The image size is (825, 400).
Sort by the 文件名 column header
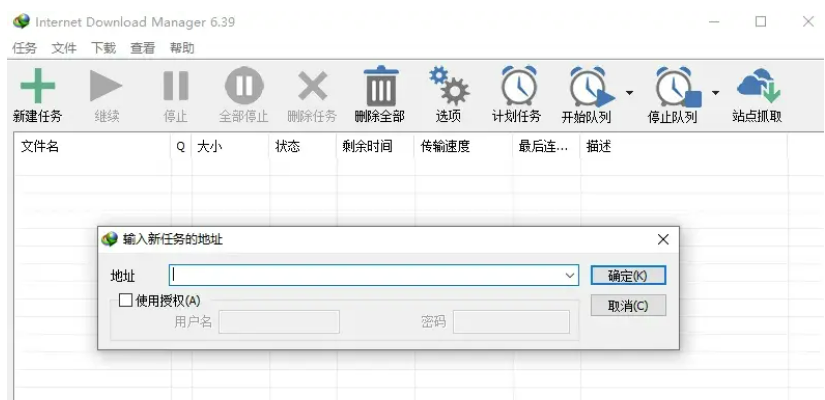point(90,146)
